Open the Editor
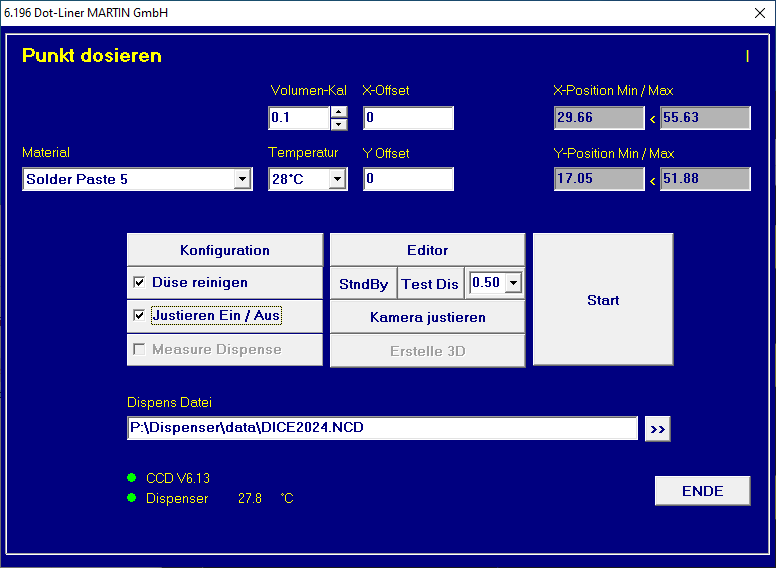Image resolution: width=776 pixels, height=568 pixels. [x=427, y=250]
